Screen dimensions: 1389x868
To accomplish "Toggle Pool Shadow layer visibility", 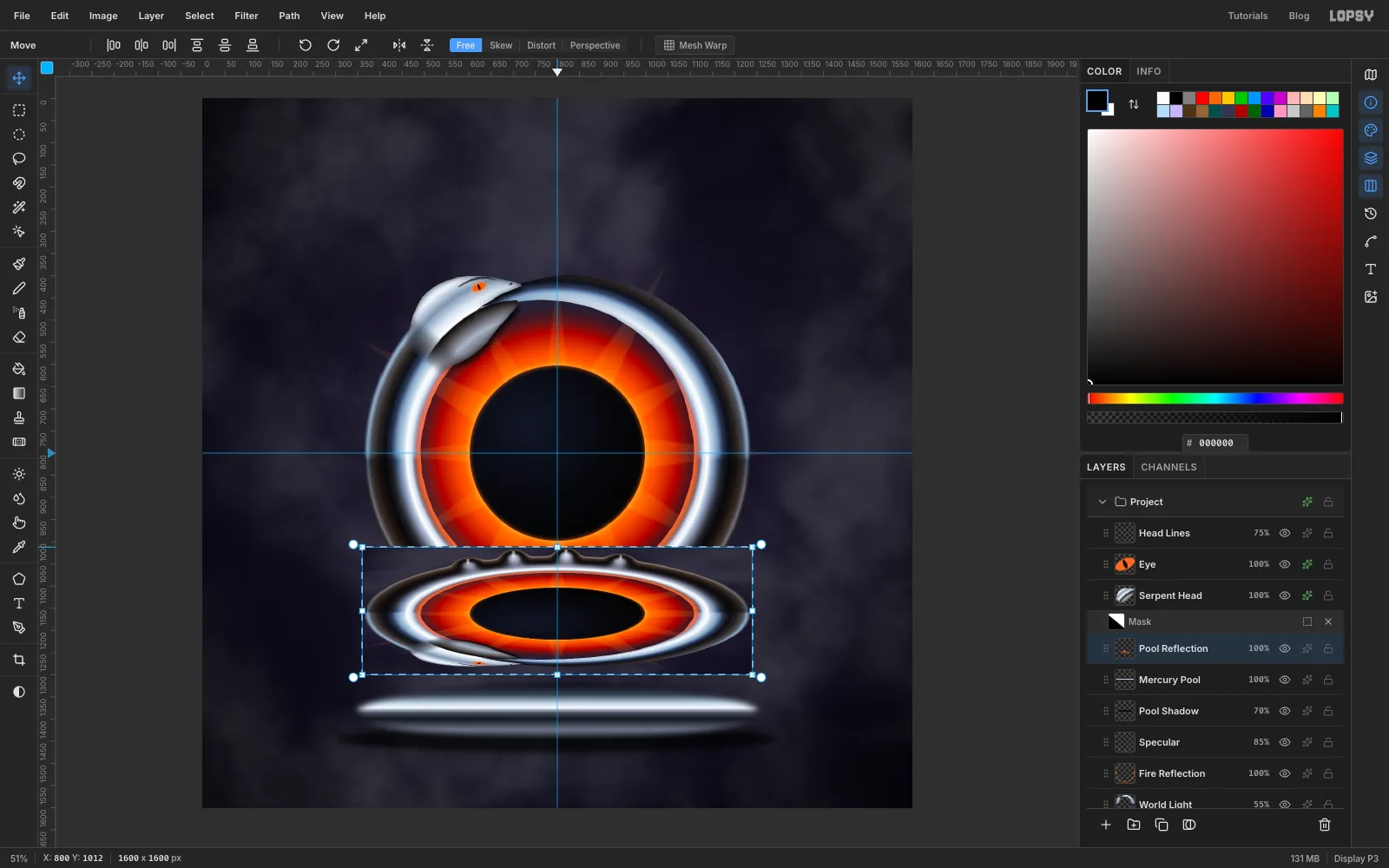I will click(1285, 711).
